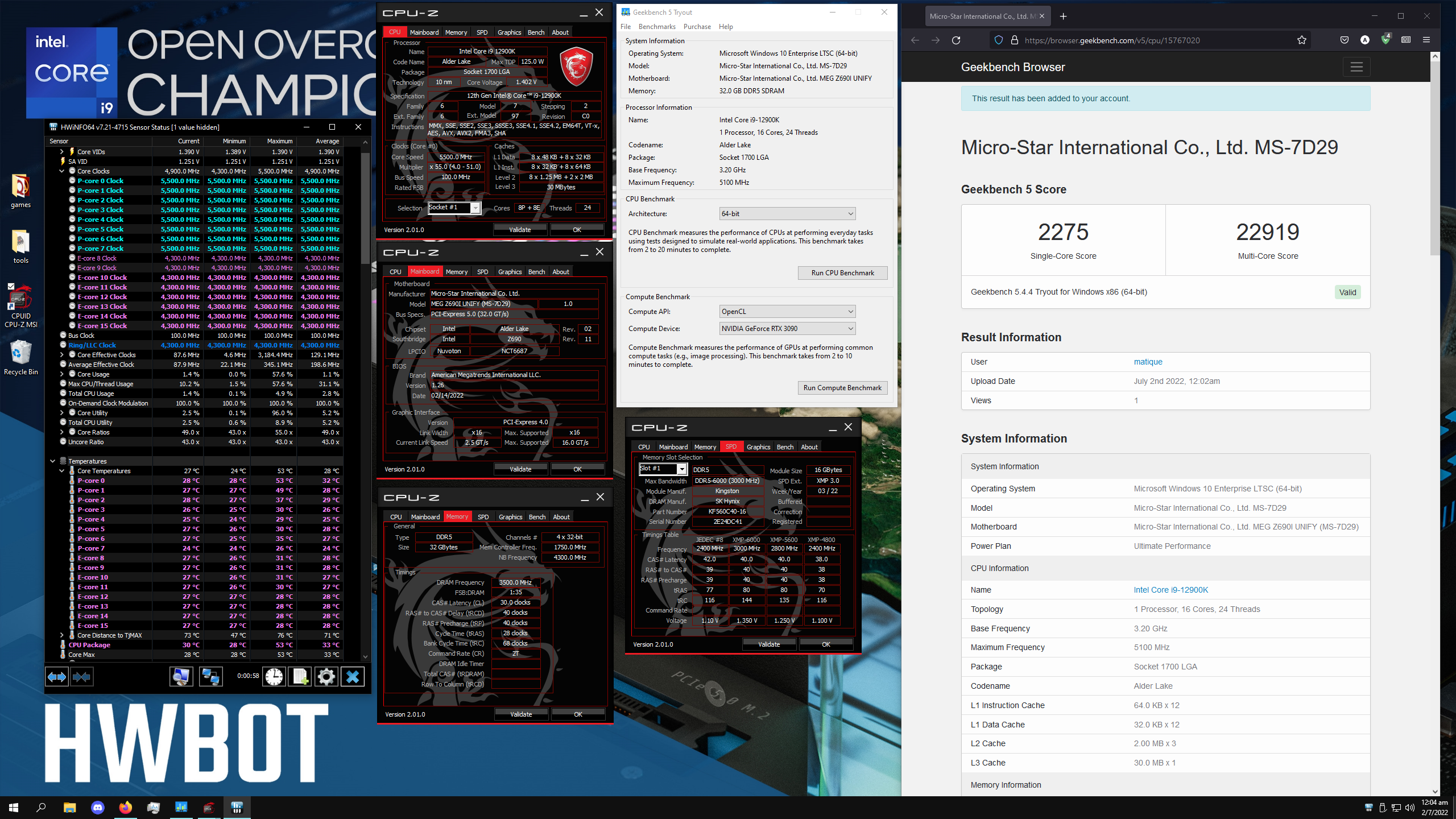Open Compute API OpenCL dropdown
This screenshot has width=1456, height=819.
coord(787,312)
